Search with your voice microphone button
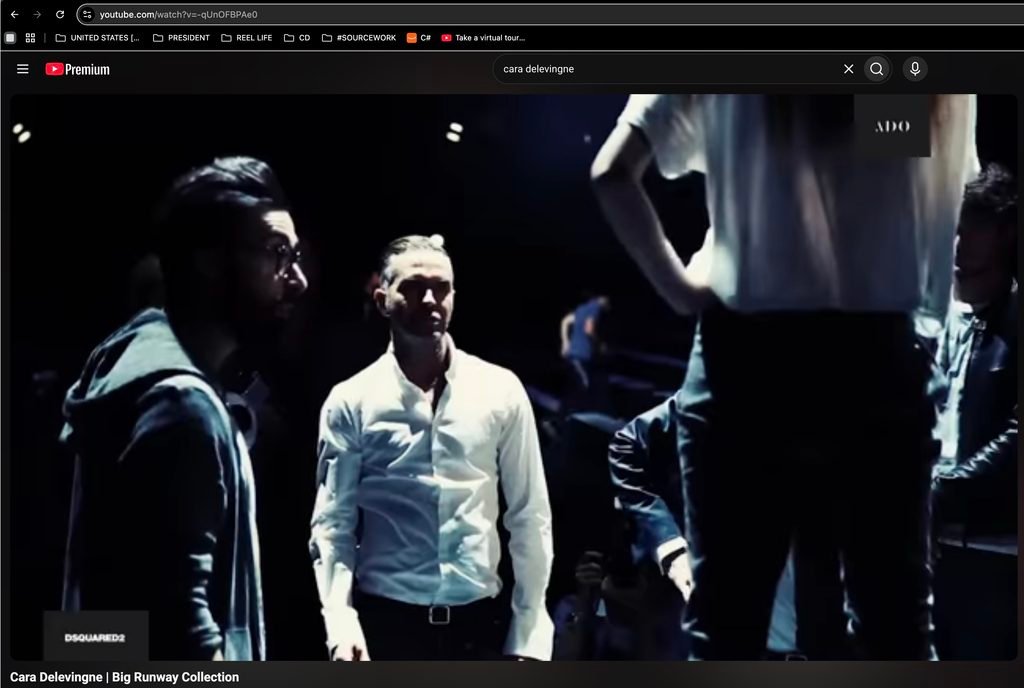The image size is (1024, 688). tap(915, 69)
